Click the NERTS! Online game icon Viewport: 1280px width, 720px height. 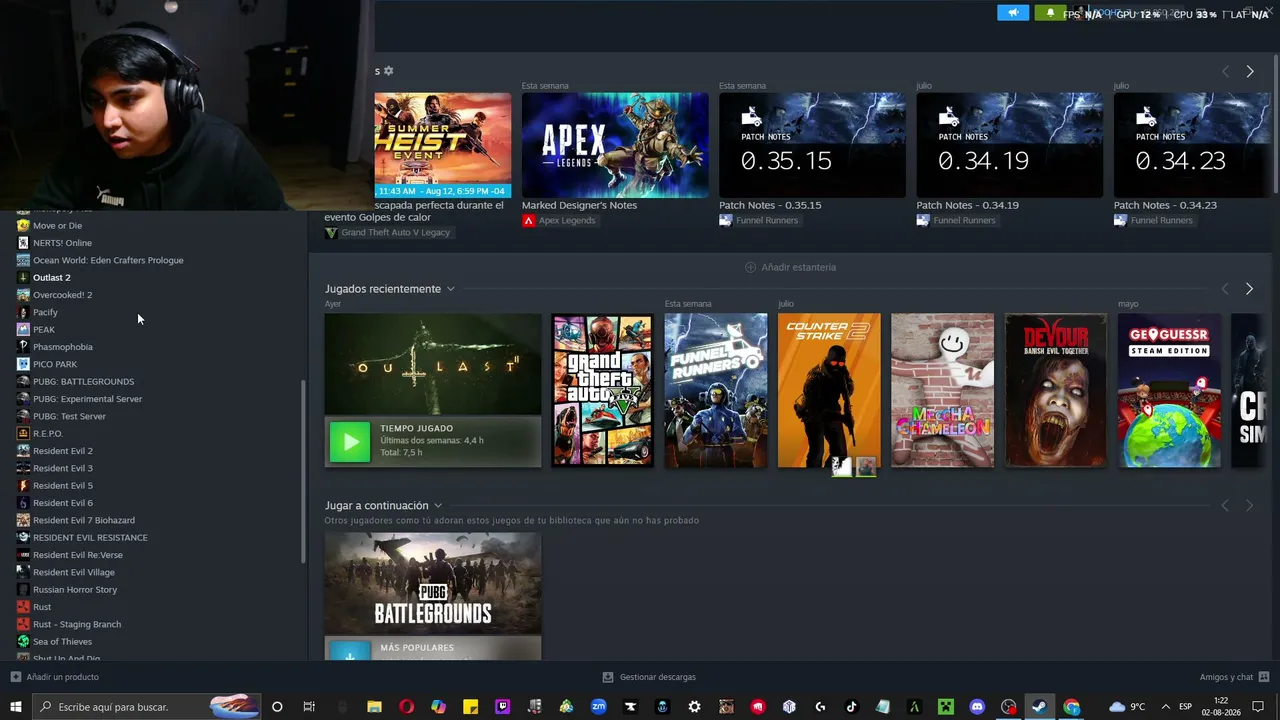(23, 243)
